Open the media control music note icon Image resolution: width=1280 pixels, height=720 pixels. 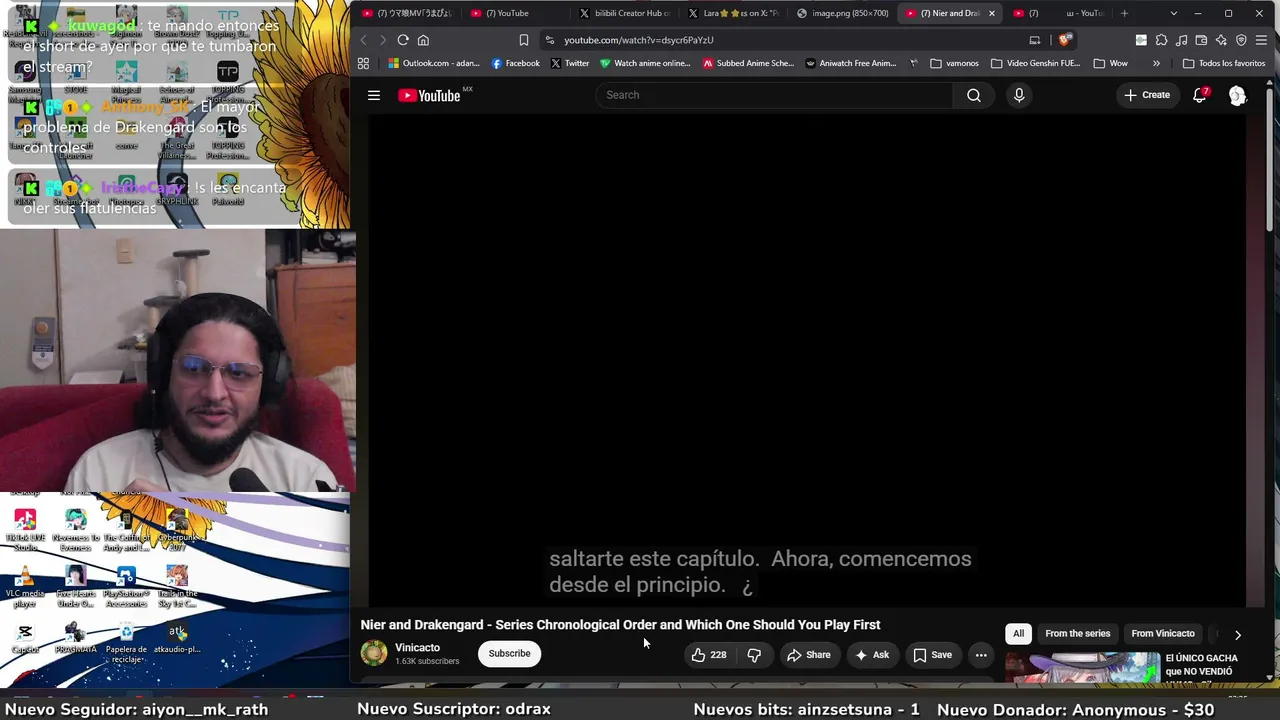pos(1181,40)
